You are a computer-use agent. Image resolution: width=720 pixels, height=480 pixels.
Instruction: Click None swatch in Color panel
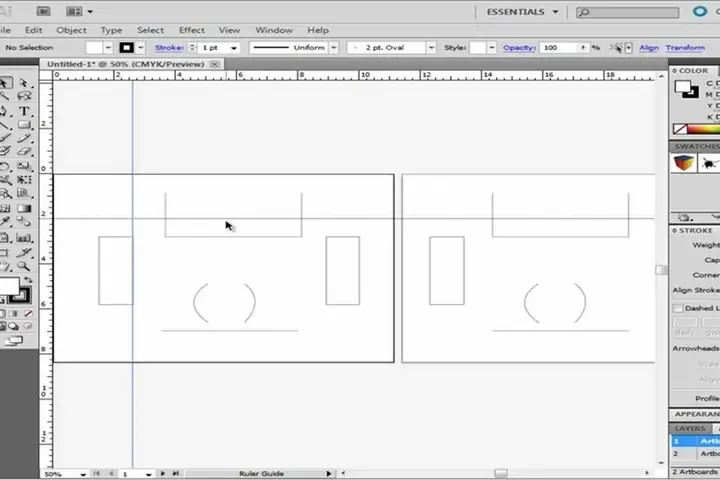pos(680,130)
